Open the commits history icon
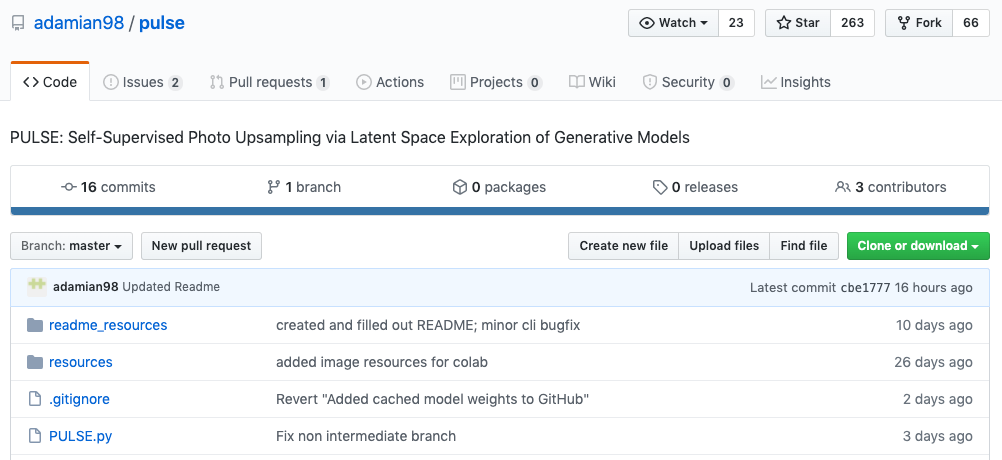This screenshot has height=460, width=1002. coord(68,187)
